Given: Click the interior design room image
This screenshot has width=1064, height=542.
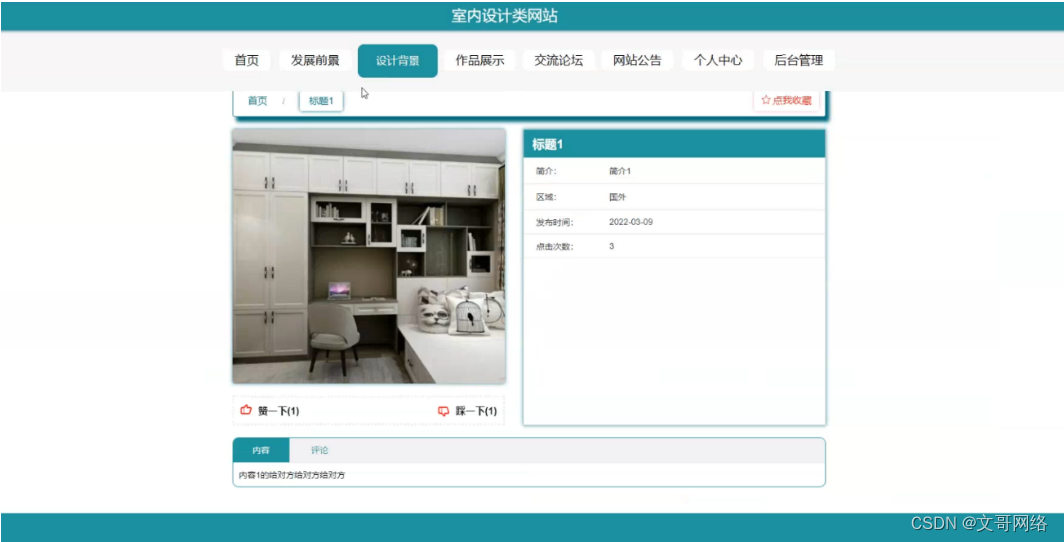Looking at the screenshot, I should [x=369, y=256].
